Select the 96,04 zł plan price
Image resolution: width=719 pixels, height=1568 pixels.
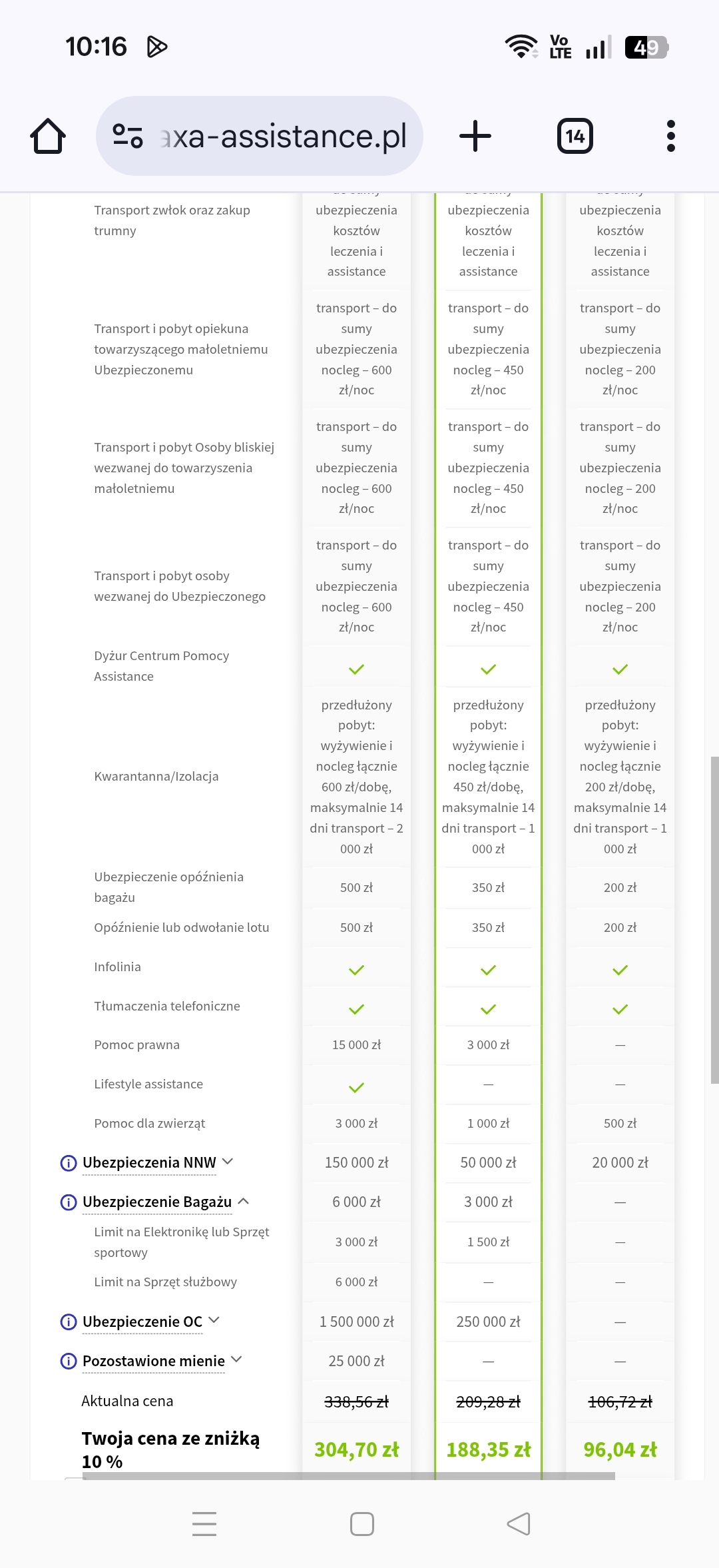click(620, 1449)
